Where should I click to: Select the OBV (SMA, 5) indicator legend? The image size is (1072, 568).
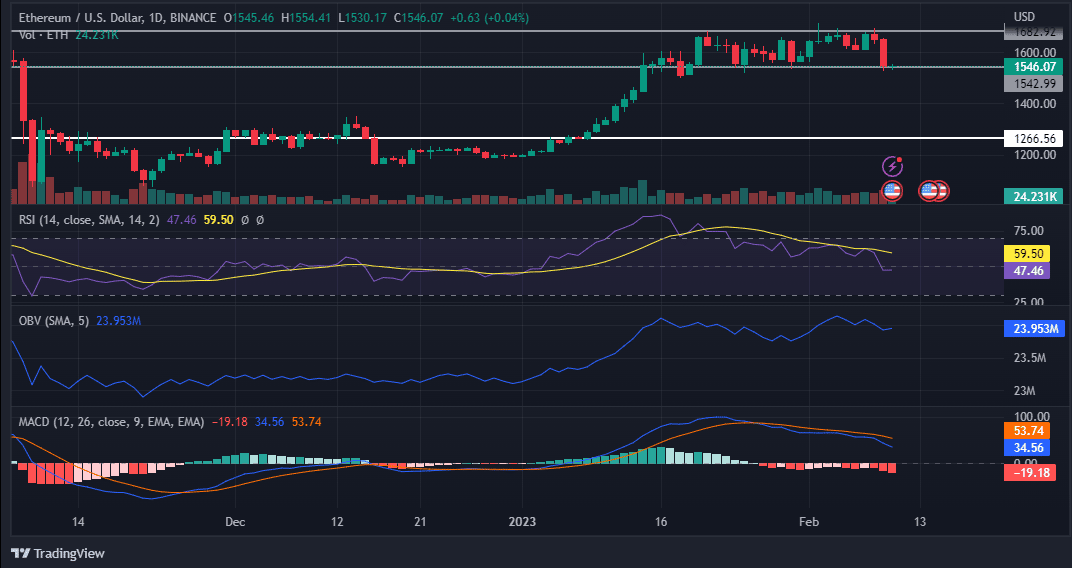(x=54, y=321)
